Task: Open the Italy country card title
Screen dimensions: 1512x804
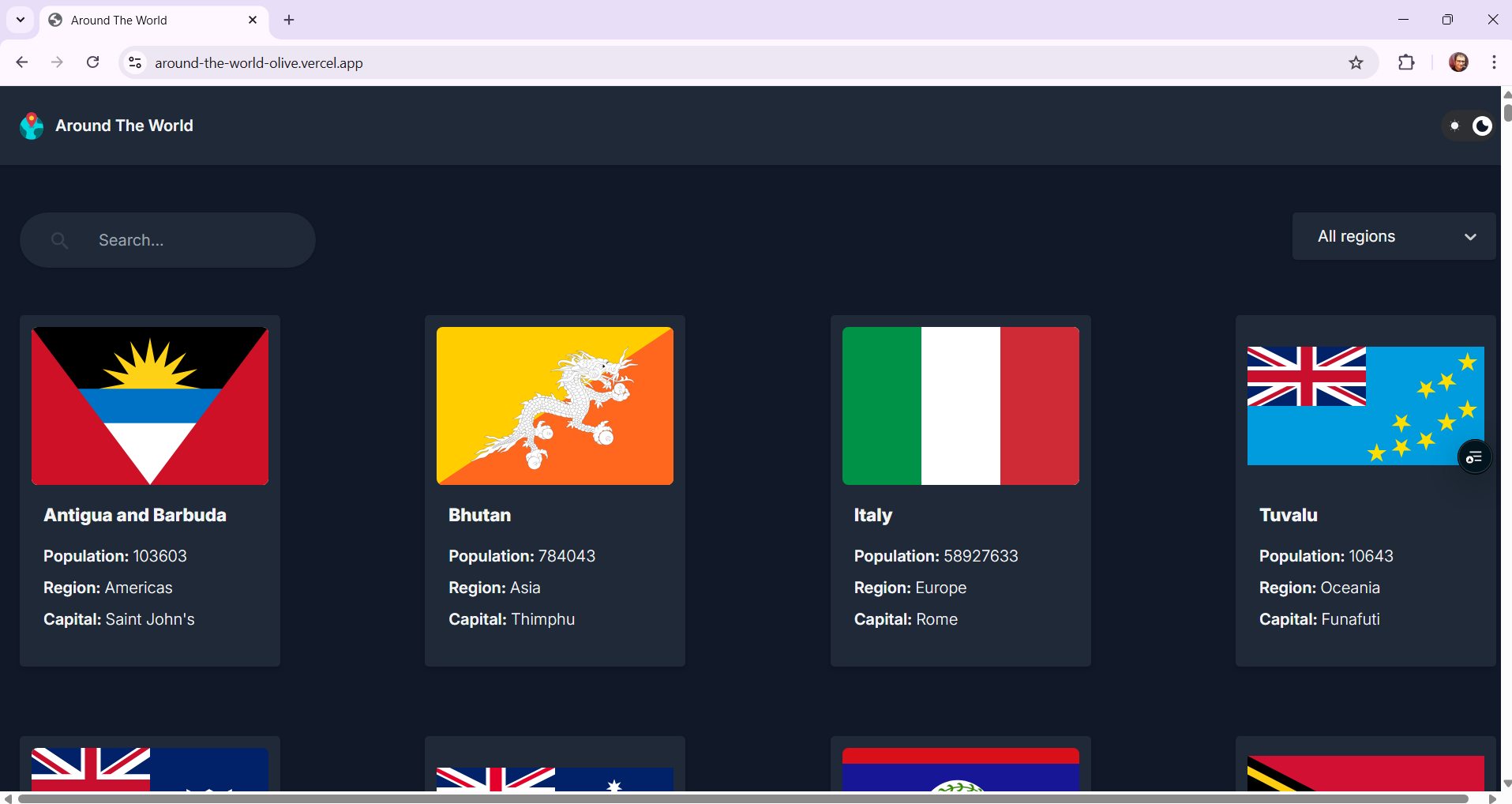Action: pyautogui.click(x=872, y=515)
